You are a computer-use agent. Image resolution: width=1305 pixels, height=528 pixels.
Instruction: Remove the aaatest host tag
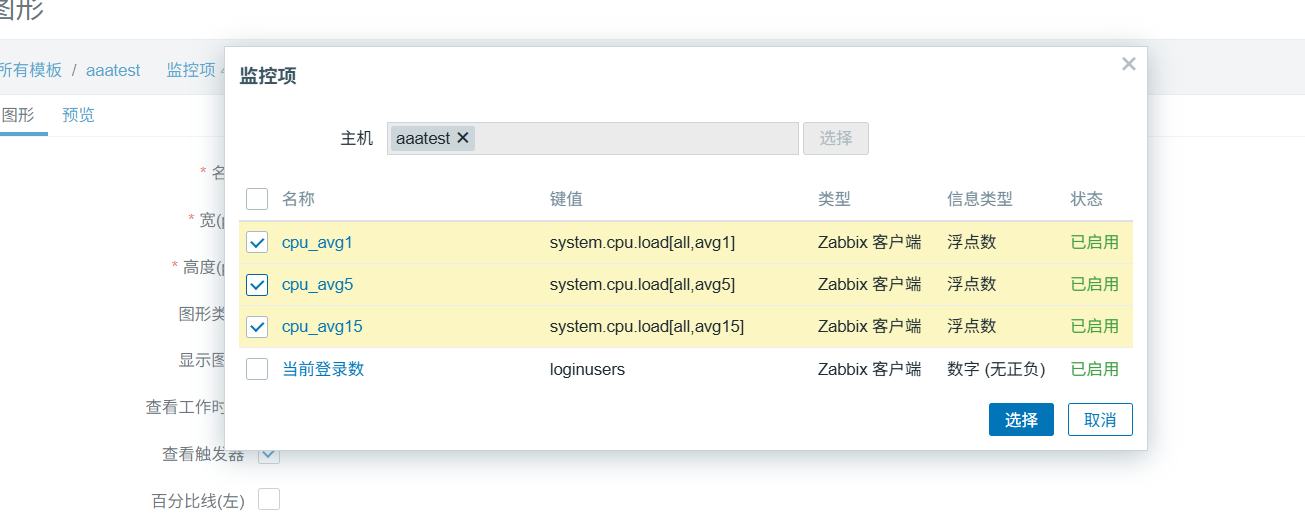point(462,138)
